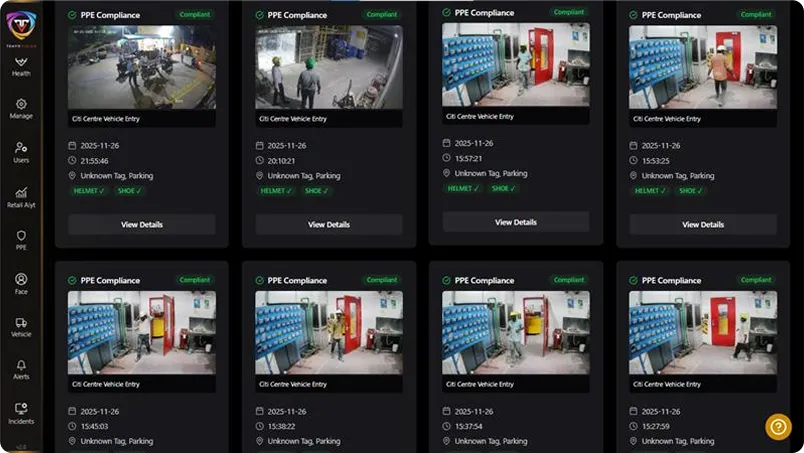Open the 15:38:22 camera snapshot thumbnail
The width and height of the screenshot is (804, 453).
click(x=329, y=332)
